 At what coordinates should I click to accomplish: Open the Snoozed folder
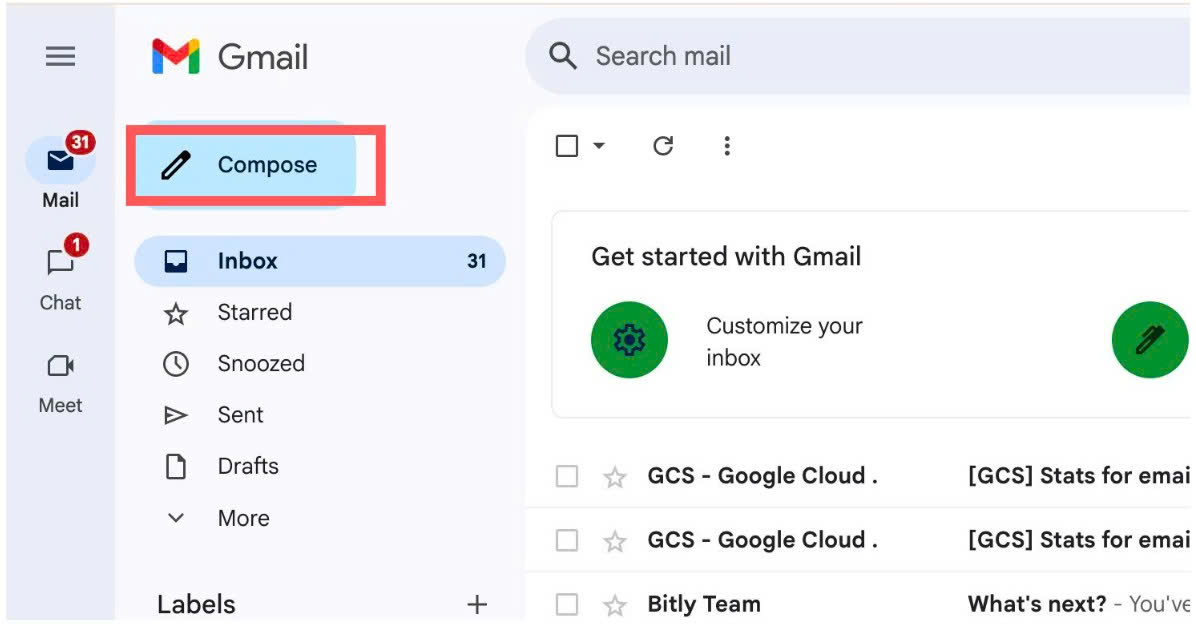tap(320, 364)
